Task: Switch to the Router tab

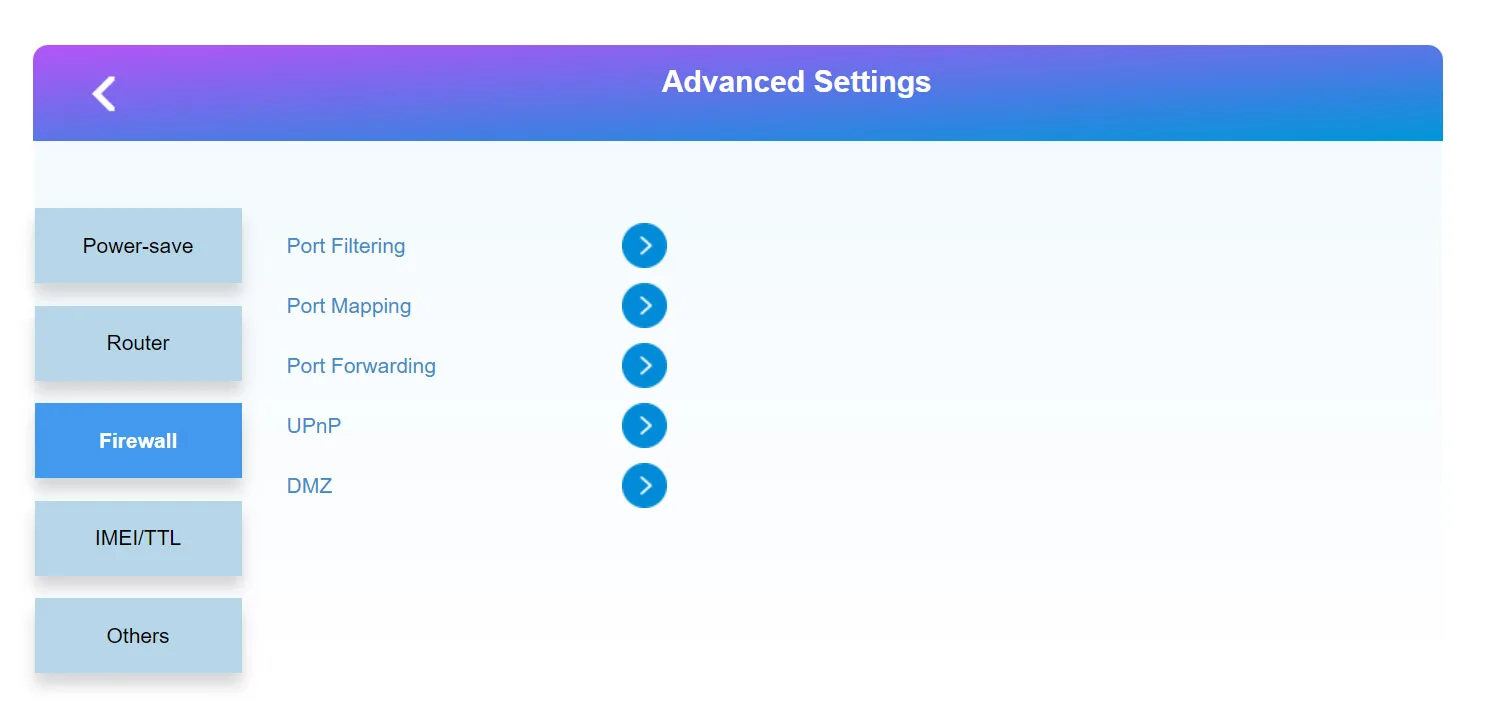Action: click(x=138, y=343)
